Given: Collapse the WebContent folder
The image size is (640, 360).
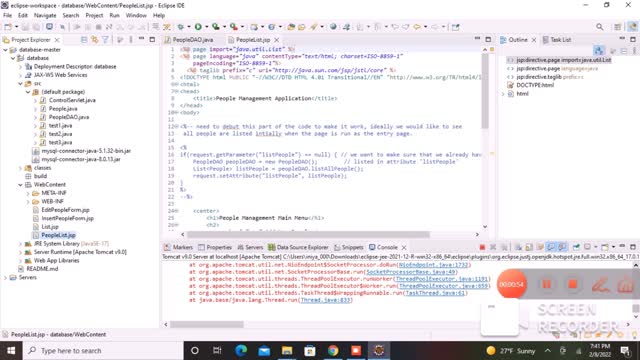Looking at the screenshot, I should [20, 185].
